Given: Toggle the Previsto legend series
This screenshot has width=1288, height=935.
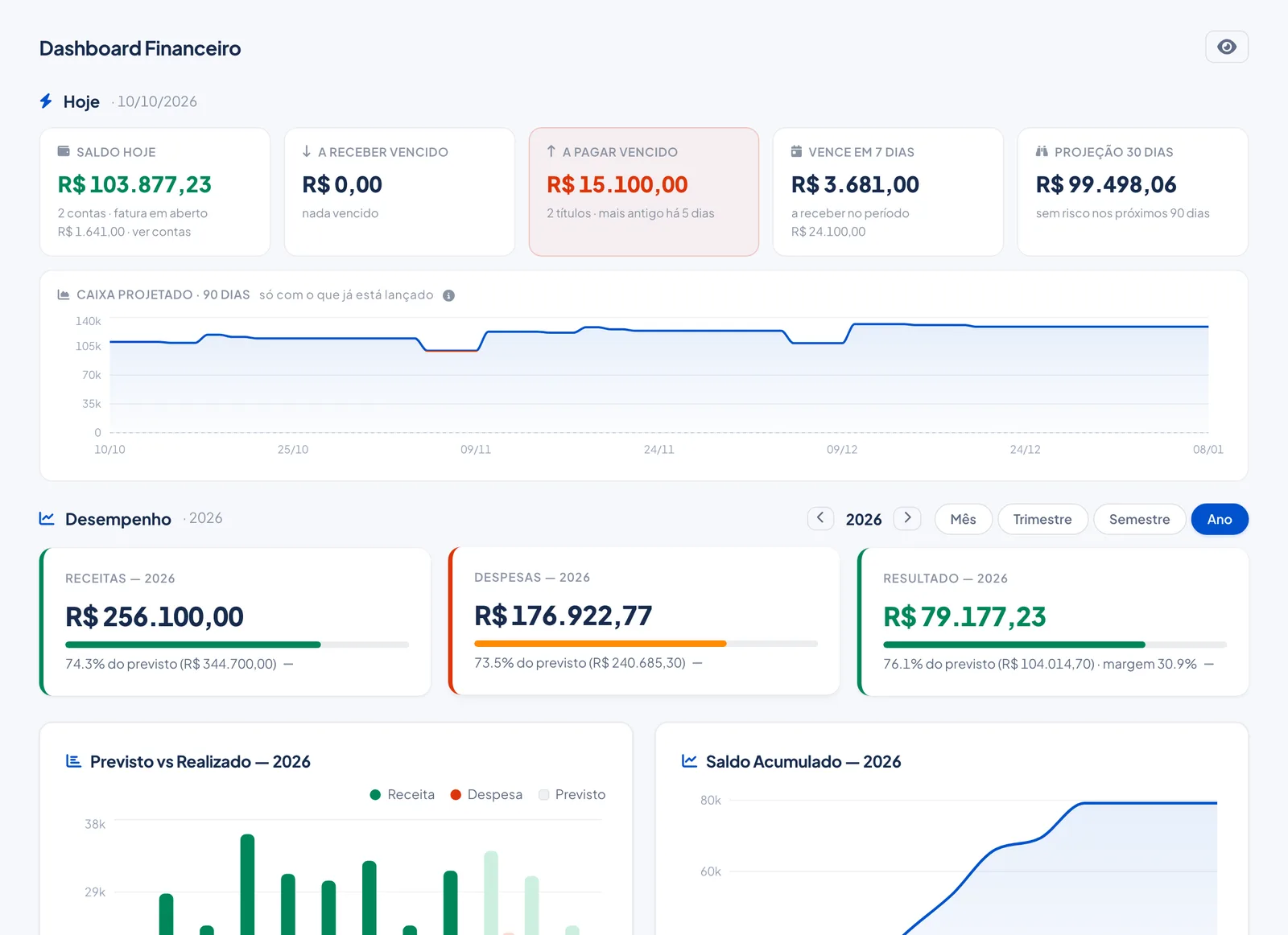Looking at the screenshot, I should click(572, 794).
